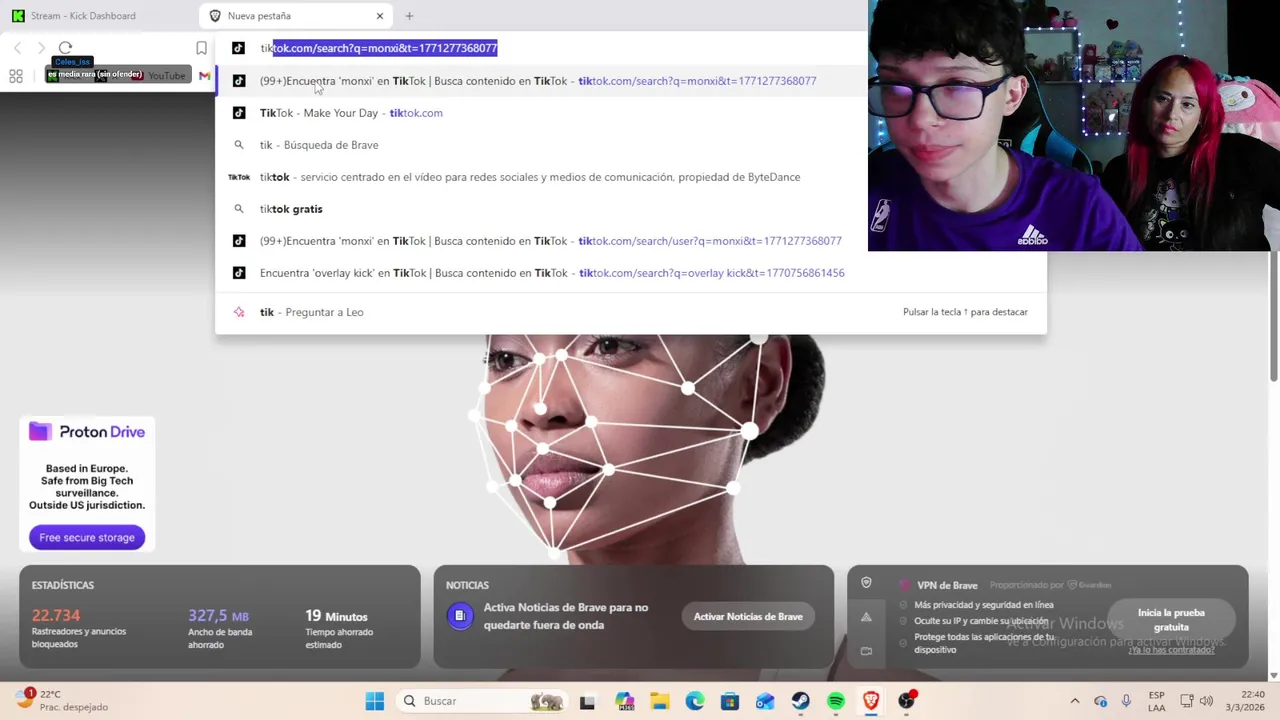Viewport: 1280px width, 720px height.
Task: Click the TikTok icon on 'Make Your Day' row
Action: point(239,113)
